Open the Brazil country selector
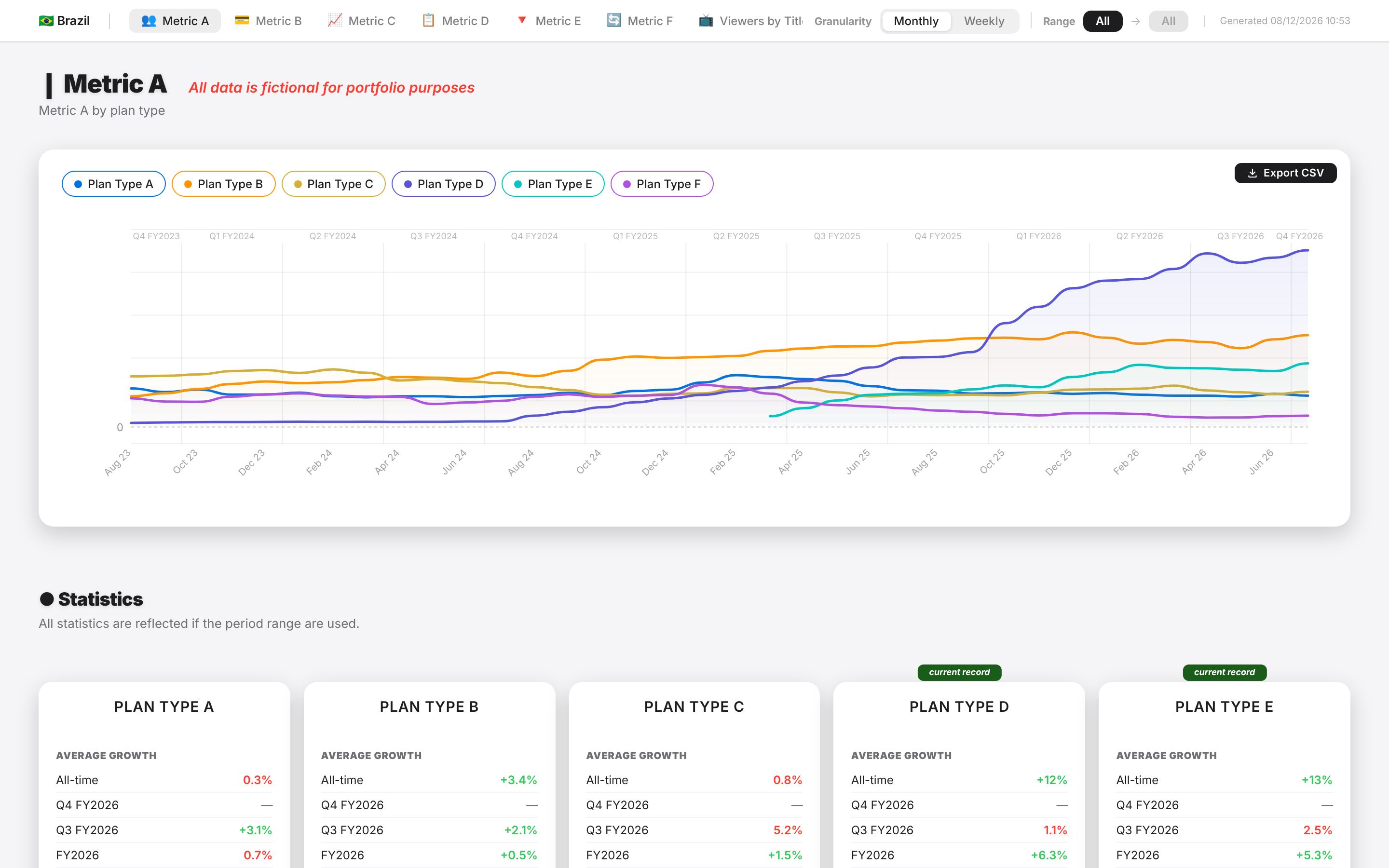 point(64,21)
